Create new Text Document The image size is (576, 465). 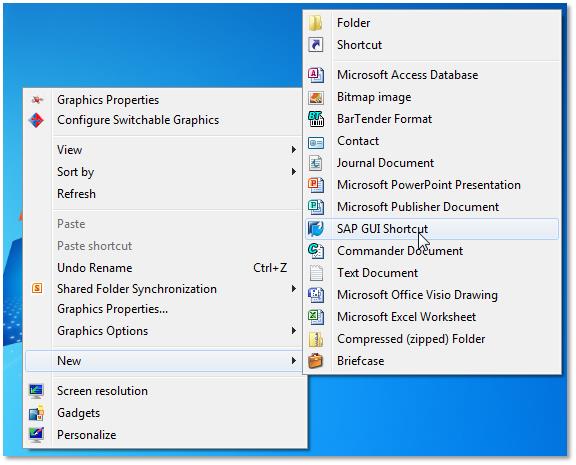tap(377, 273)
